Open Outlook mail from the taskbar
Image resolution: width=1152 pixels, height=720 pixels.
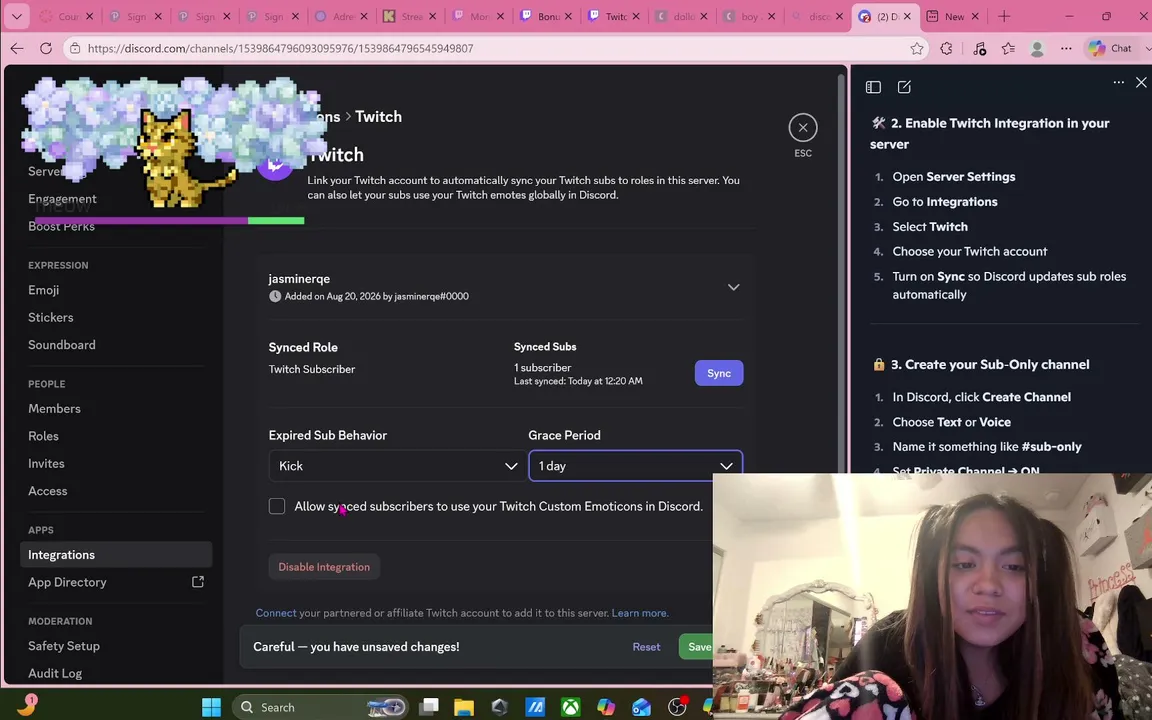641,707
